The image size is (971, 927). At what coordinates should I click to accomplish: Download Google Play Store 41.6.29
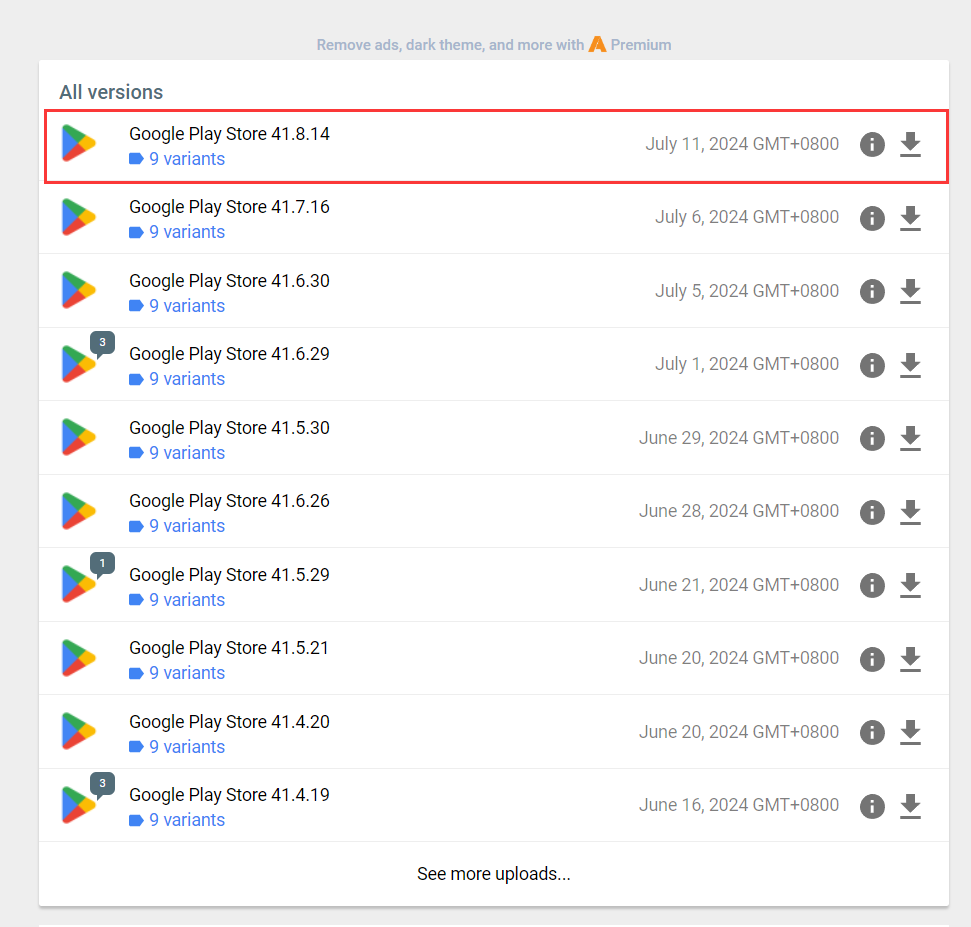pyautogui.click(x=910, y=365)
